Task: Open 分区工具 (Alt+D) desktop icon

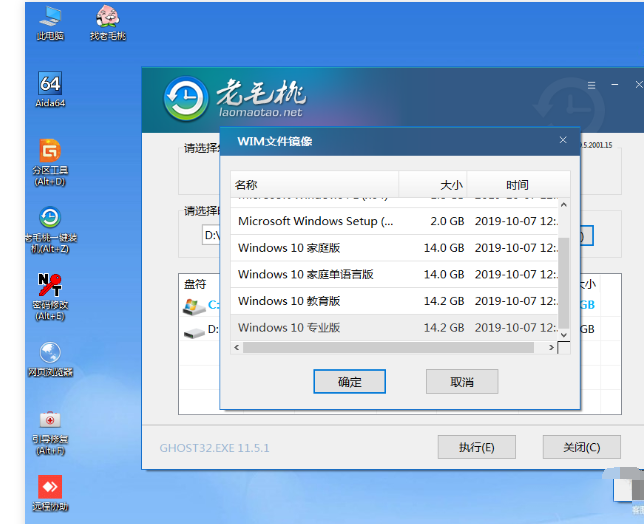Action: tap(50, 162)
